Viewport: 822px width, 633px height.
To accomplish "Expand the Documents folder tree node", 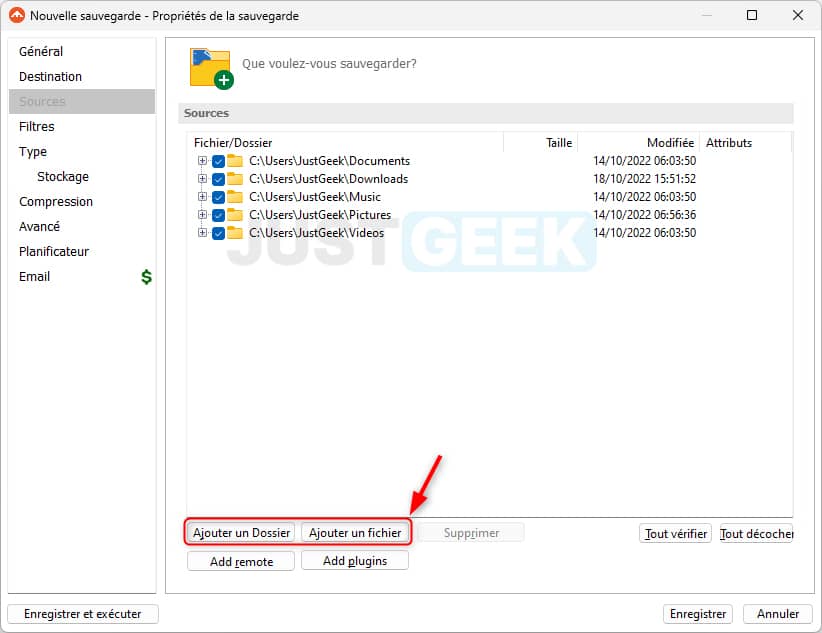I will click(202, 160).
